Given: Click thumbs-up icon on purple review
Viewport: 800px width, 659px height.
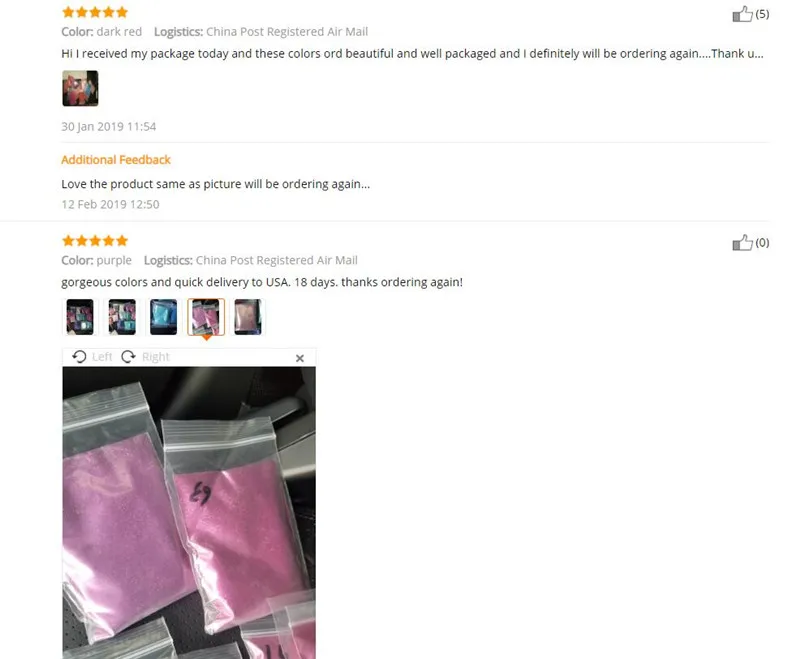Looking at the screenshot, I should point(742,243).
